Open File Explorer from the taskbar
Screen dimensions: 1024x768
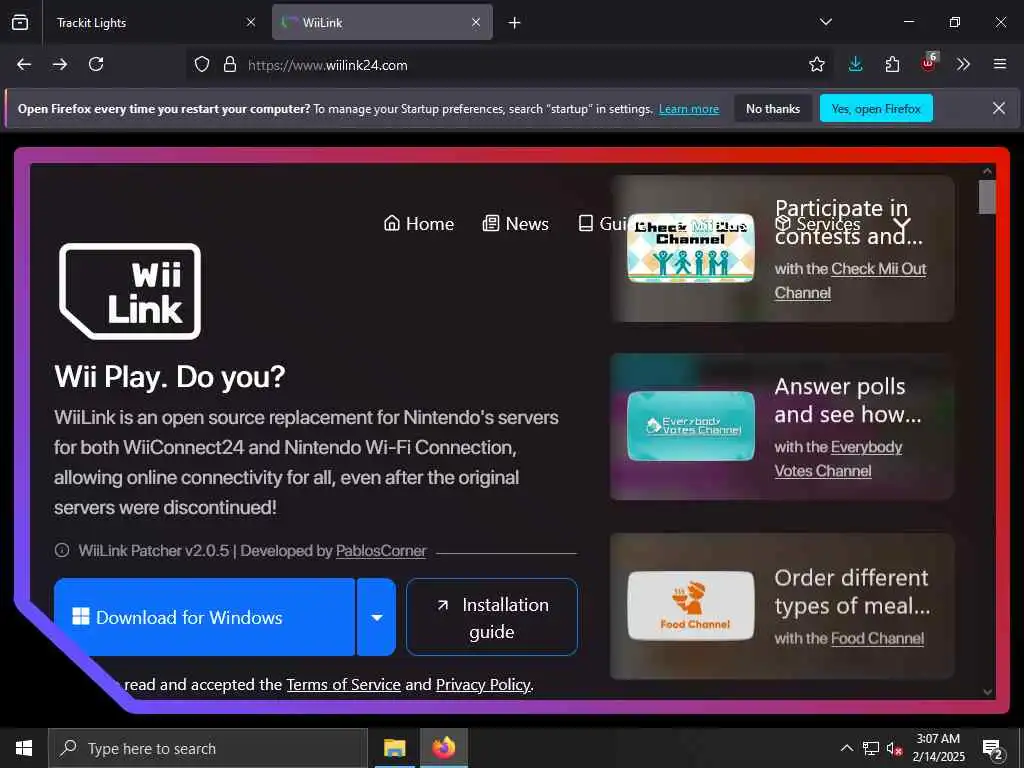point(394,748)
